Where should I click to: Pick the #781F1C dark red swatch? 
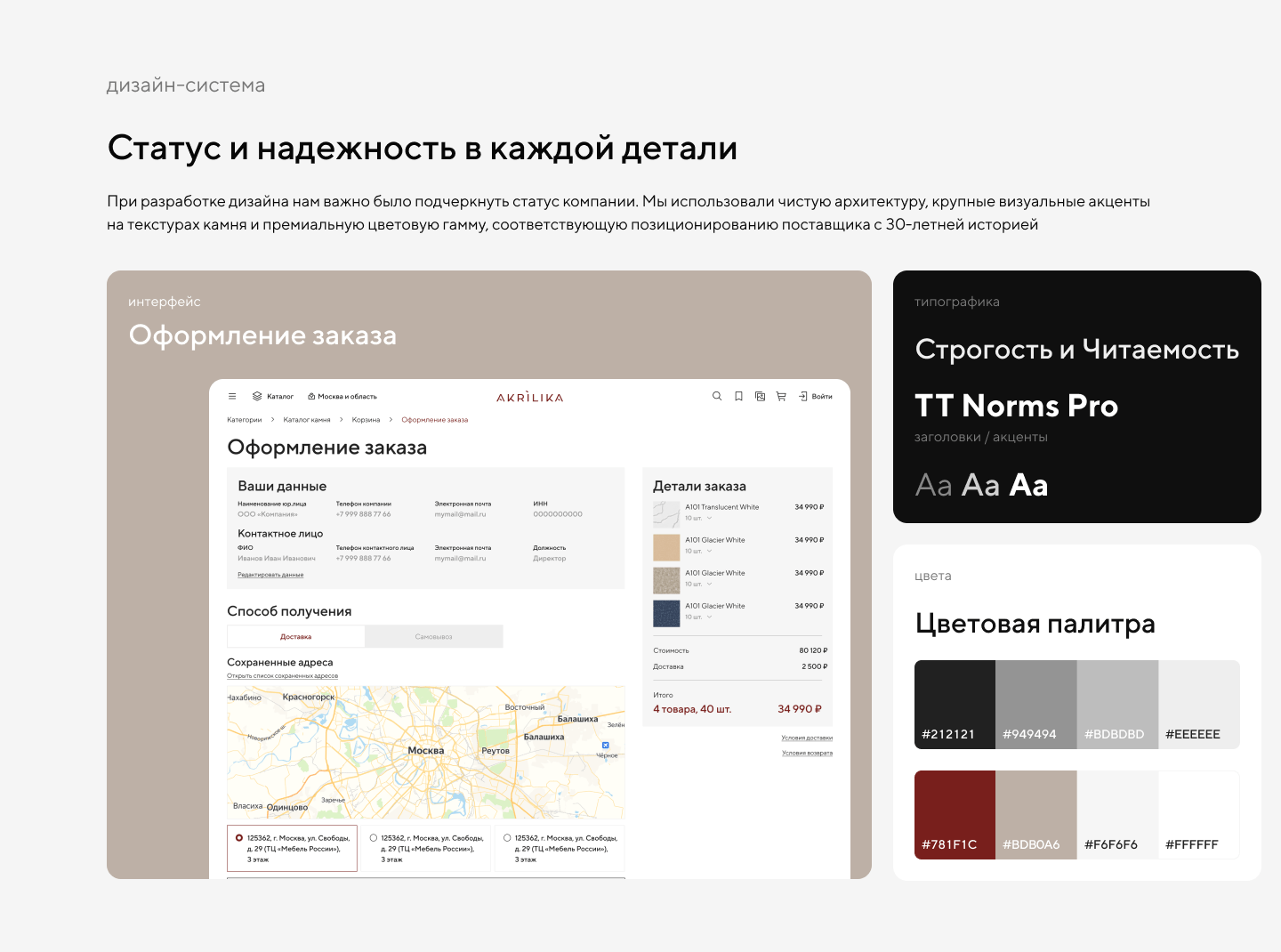[955, 815]
